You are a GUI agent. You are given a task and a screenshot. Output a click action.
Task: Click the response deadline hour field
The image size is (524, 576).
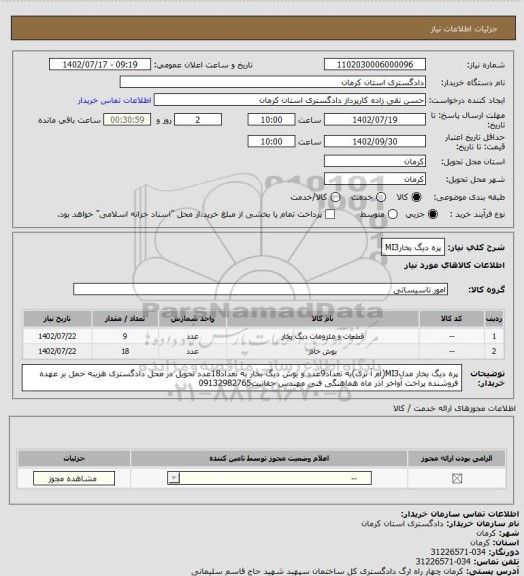click(x=272, y=120)
